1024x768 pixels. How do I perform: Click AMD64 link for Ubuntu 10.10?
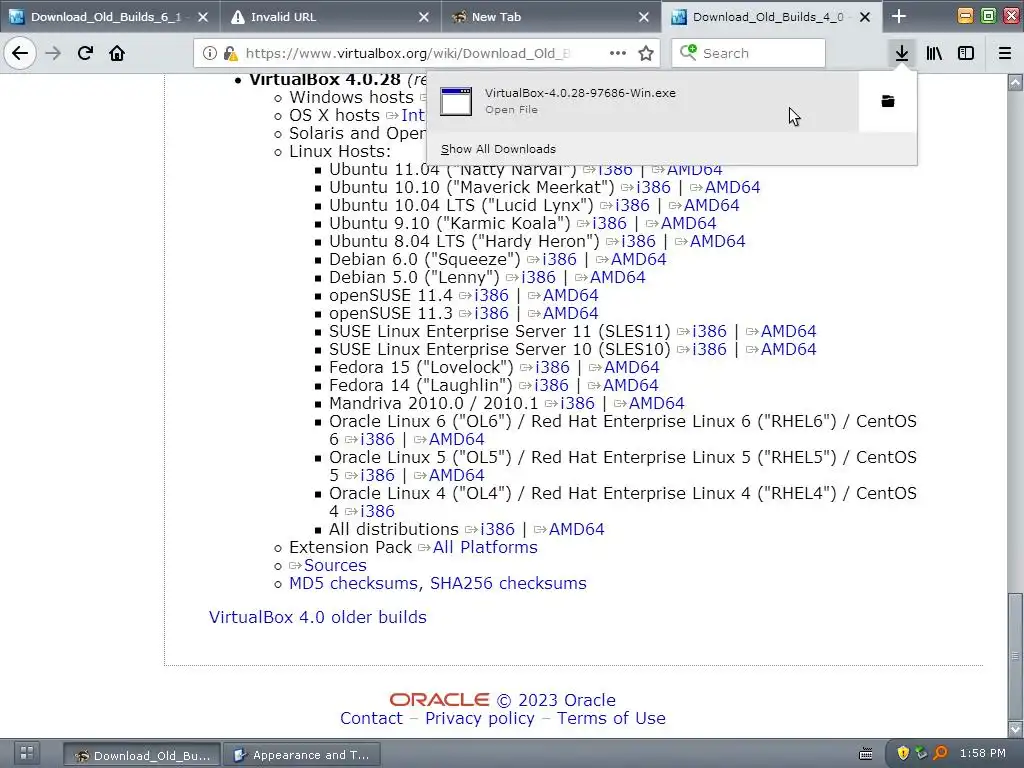(x=732, y=187)
